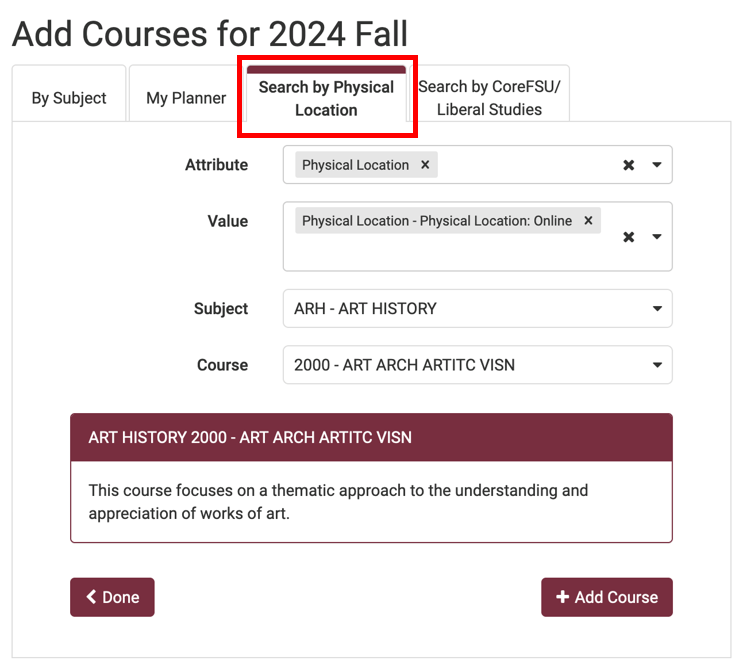Screen dimensions: 738x664
Task: Remove the Physical Location: Online value tag
Action: click(x=588, y=221)
